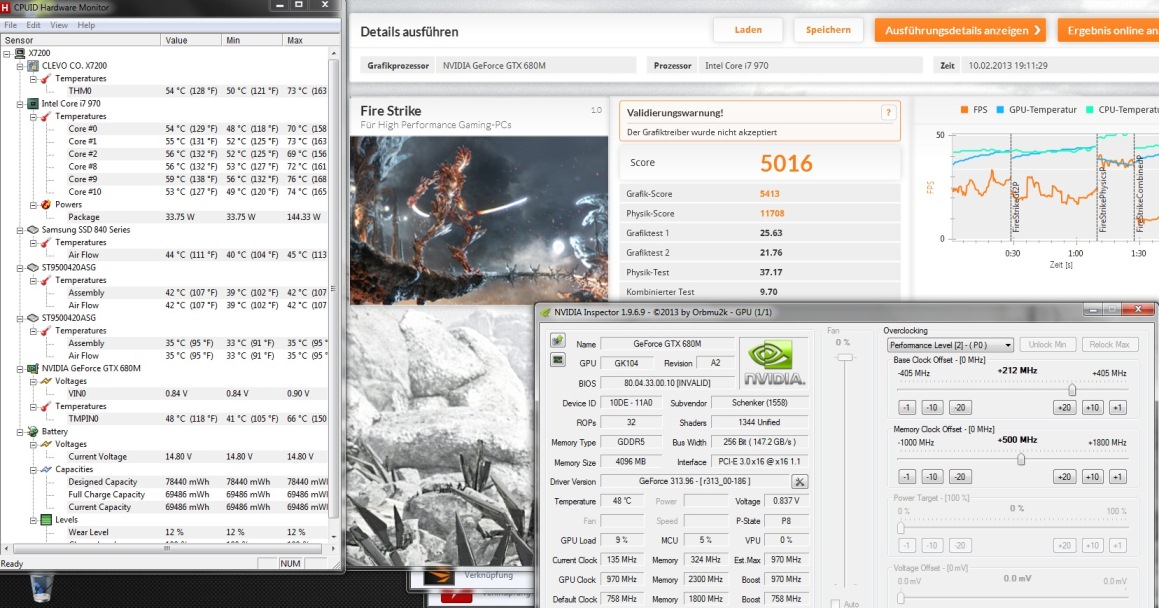This screenshot has height=608, width=1159.
Task: Open the Verknüpfung shortcut with orange icon
Action: click(438, 575)
